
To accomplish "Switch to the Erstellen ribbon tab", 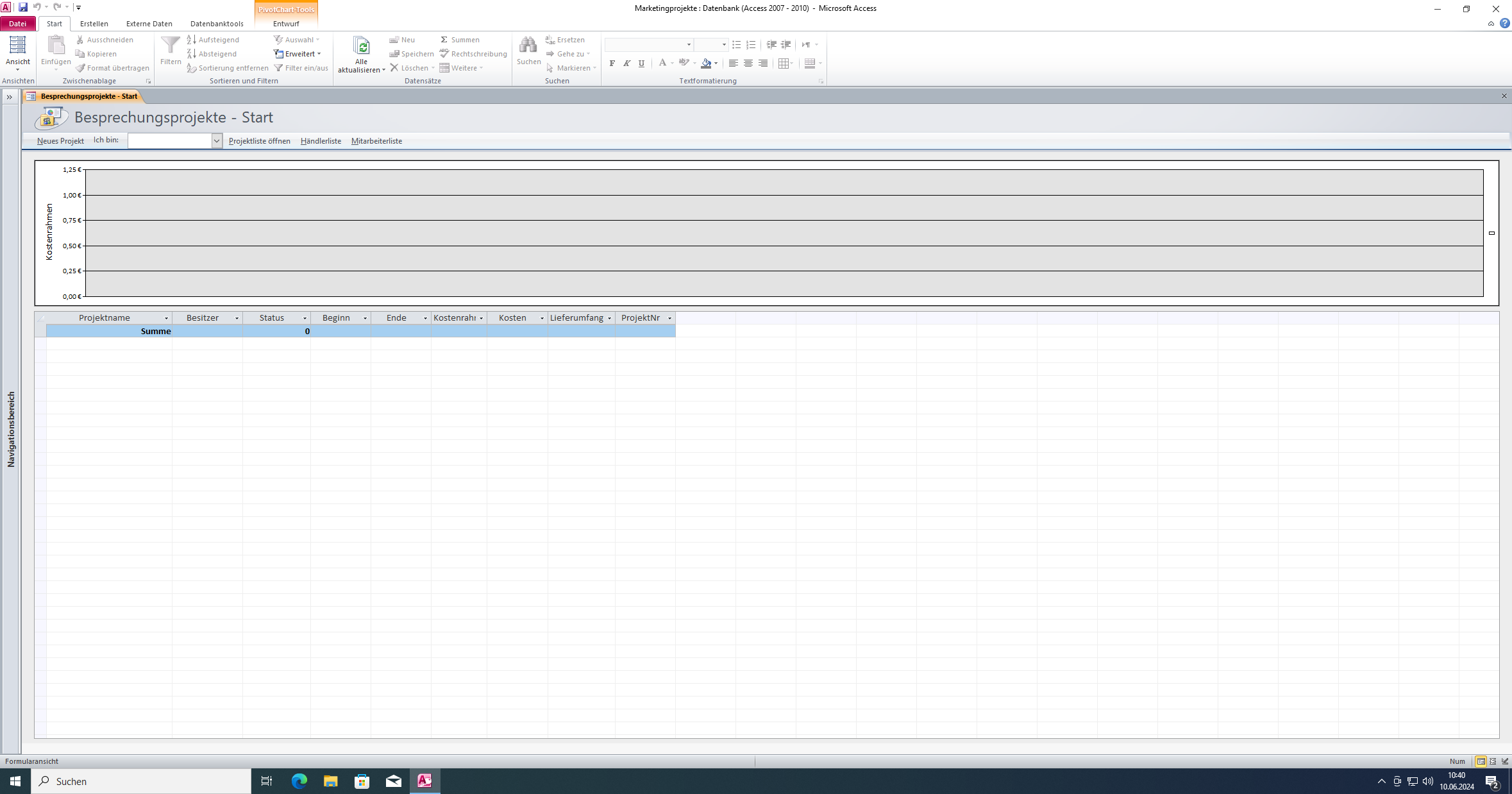I will pos(94,24).
